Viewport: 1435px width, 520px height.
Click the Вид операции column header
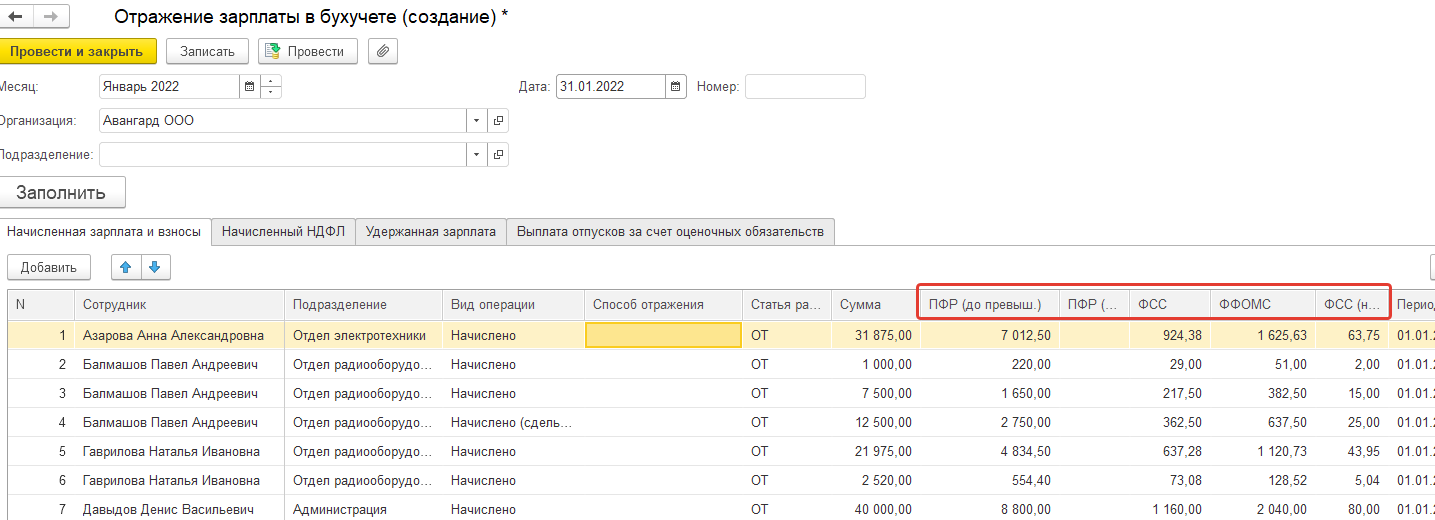click(x=513, y=305)
